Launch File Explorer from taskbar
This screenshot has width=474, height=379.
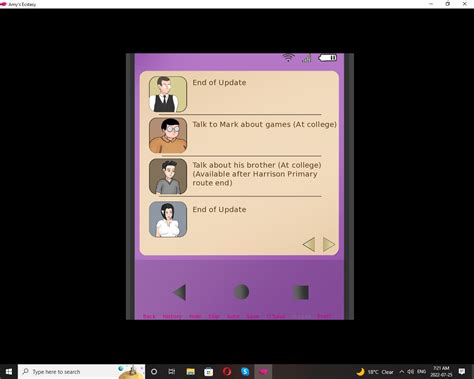pyautogui.click(x=190, y=371)
